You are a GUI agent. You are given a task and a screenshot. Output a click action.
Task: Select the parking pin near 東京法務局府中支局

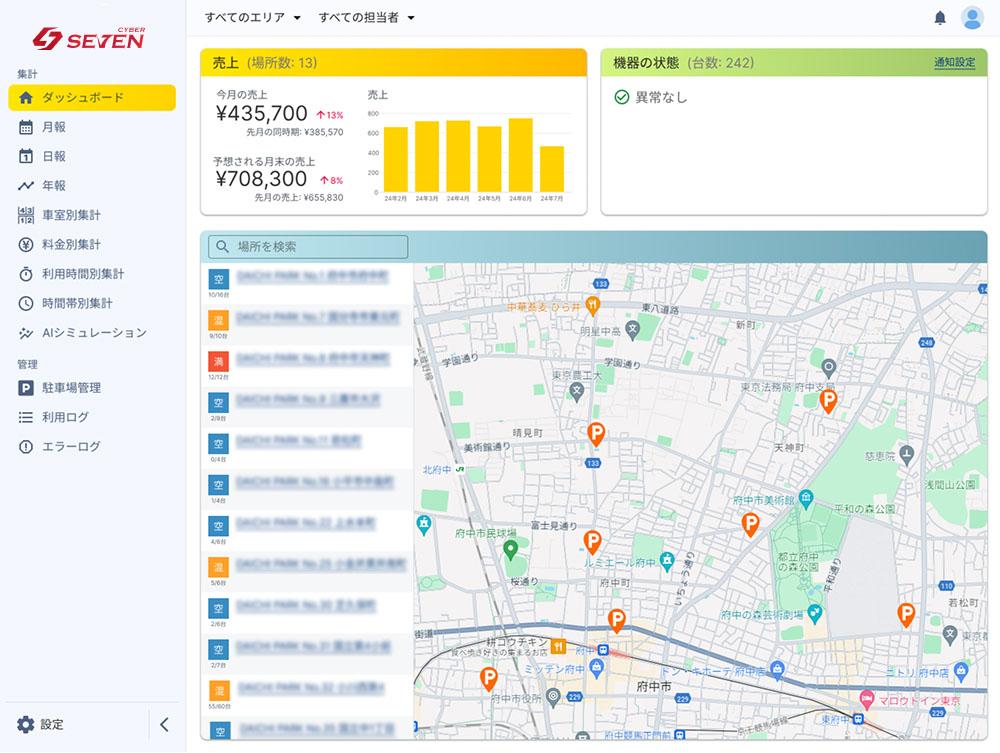click(x=828, y=400)
